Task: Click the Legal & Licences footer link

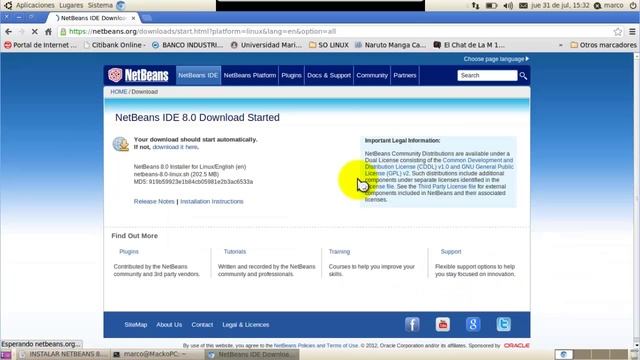Action: point(246,325)
